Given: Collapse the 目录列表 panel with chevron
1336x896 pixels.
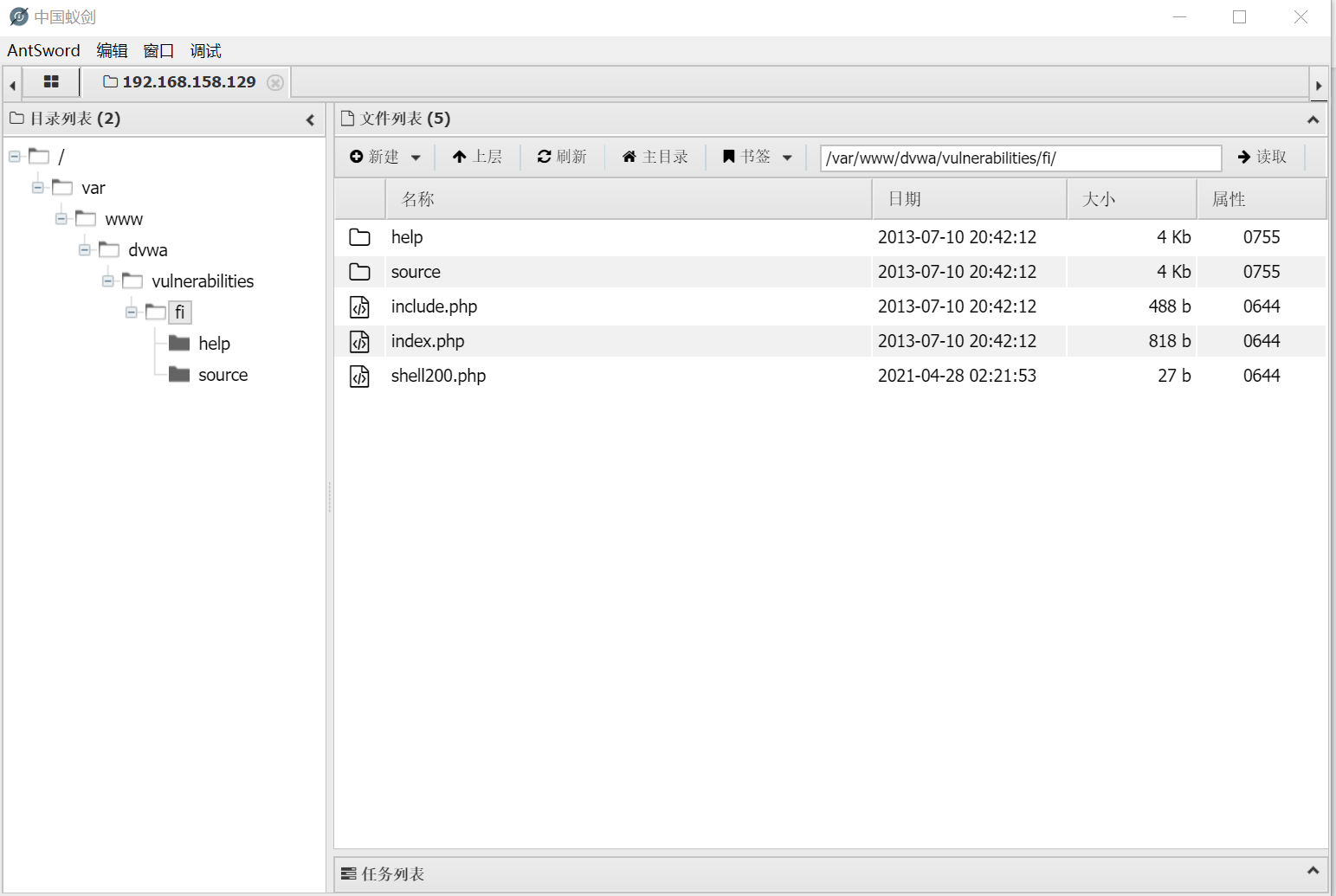Looking at the screenshot, I should 310,119.
